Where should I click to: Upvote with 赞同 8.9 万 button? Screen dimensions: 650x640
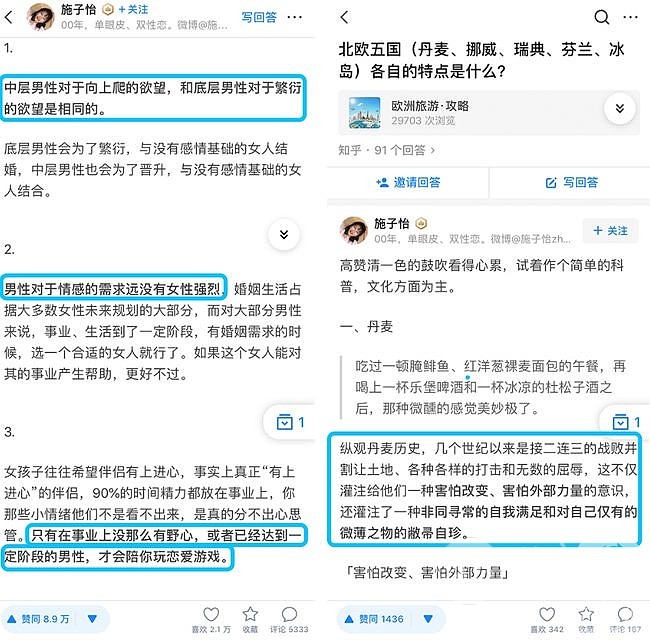click(x=38, y=619)
